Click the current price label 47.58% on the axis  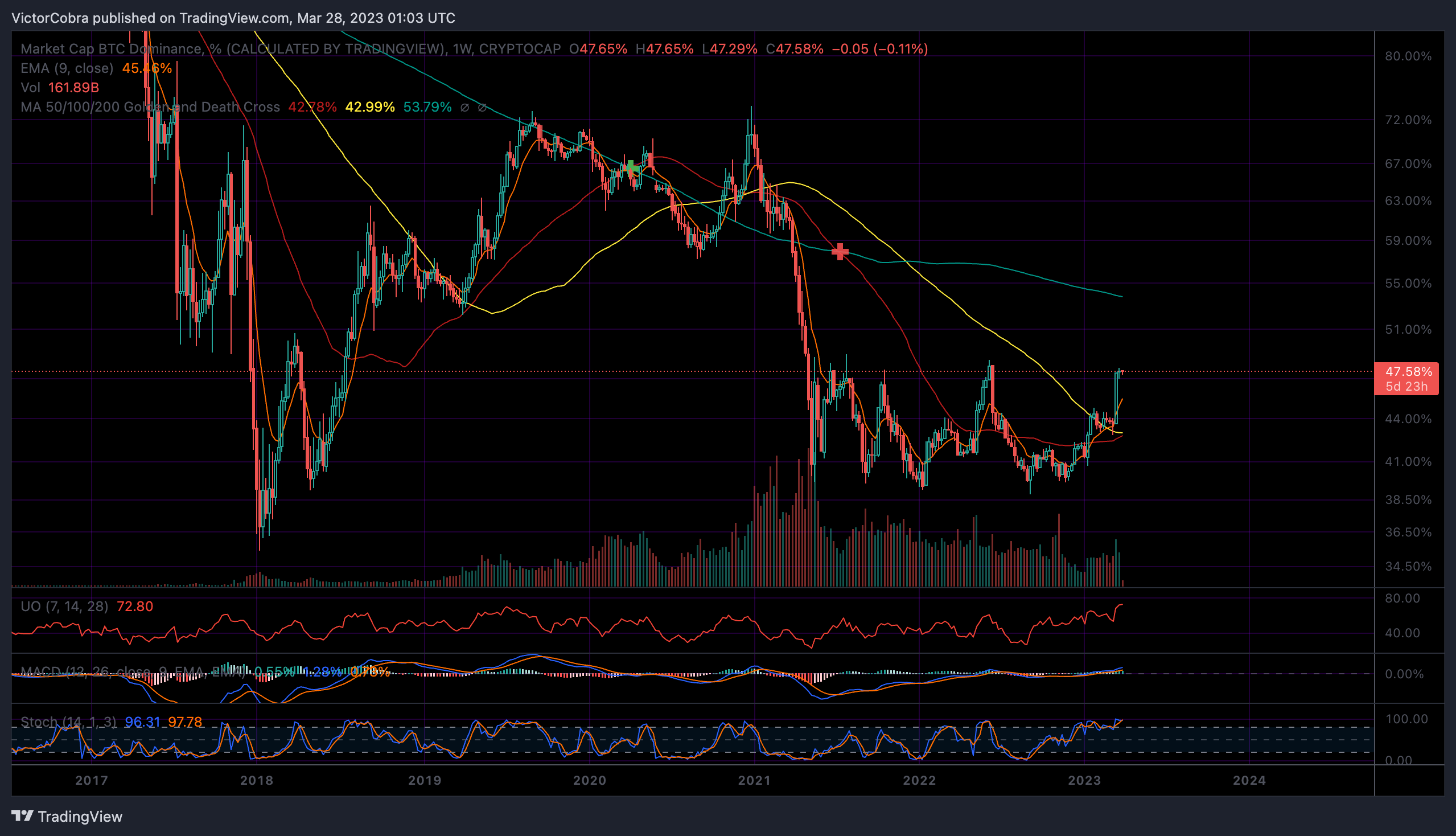click(x=1408, y=372)
